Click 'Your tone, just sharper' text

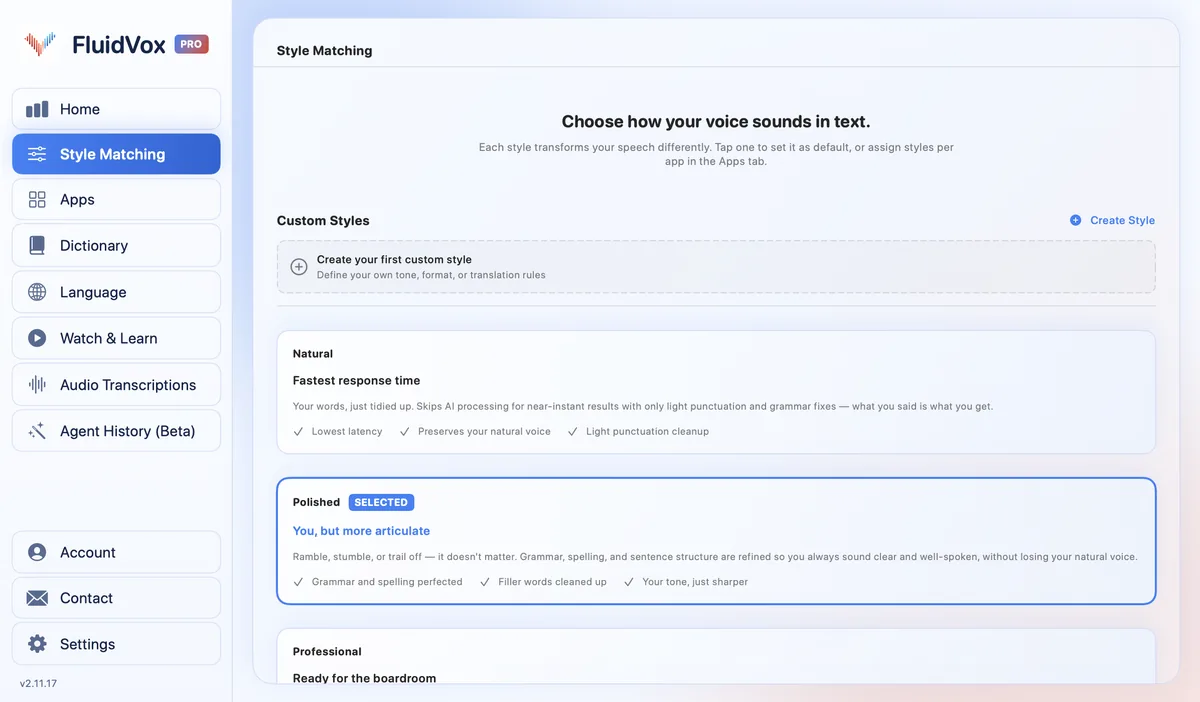click(695, 581)
